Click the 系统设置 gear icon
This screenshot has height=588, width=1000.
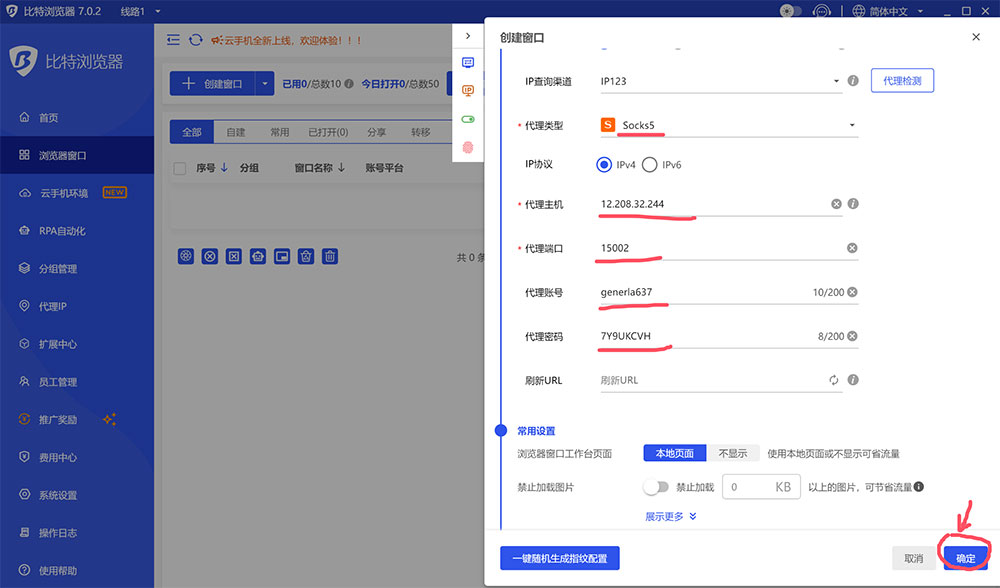24,494
